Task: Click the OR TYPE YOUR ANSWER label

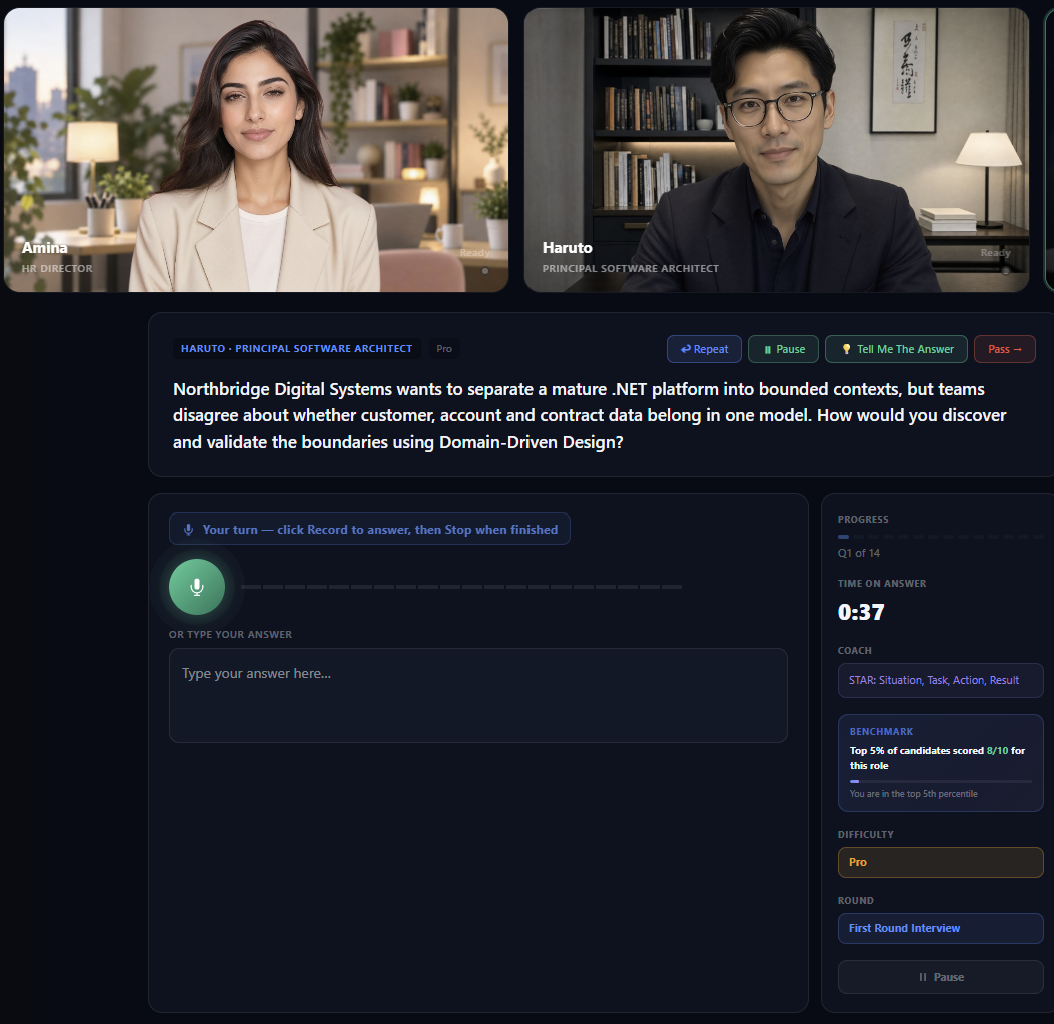Action: tap(230, 634)
